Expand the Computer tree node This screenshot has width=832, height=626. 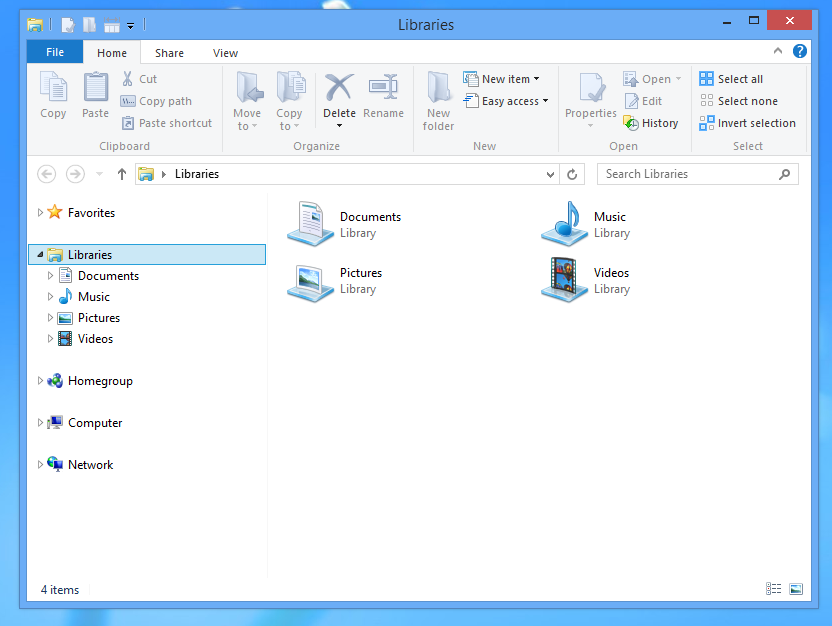[40, 422]
